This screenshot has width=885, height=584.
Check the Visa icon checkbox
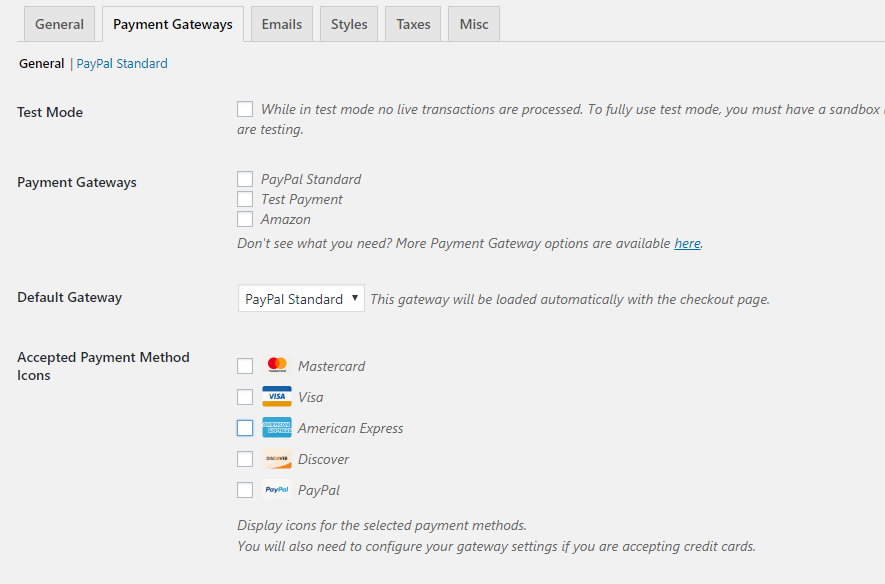(x=245, y=397)
